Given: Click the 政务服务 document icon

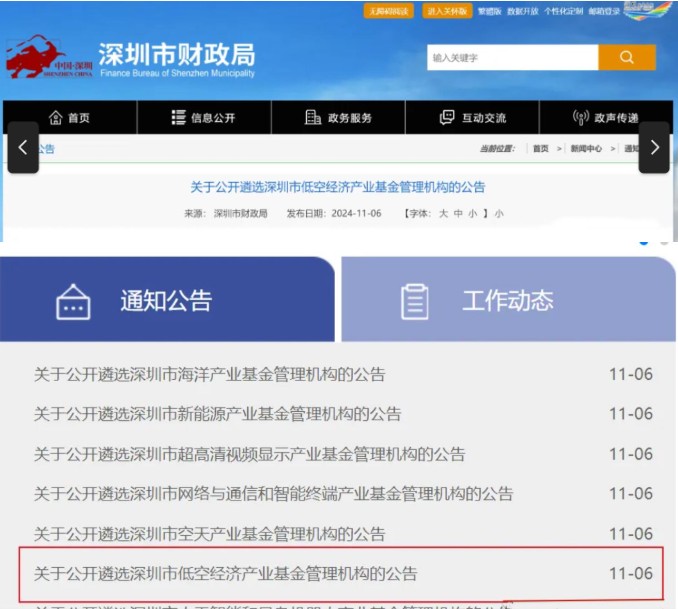Looking at the screenshot, I should pos(313,118).
